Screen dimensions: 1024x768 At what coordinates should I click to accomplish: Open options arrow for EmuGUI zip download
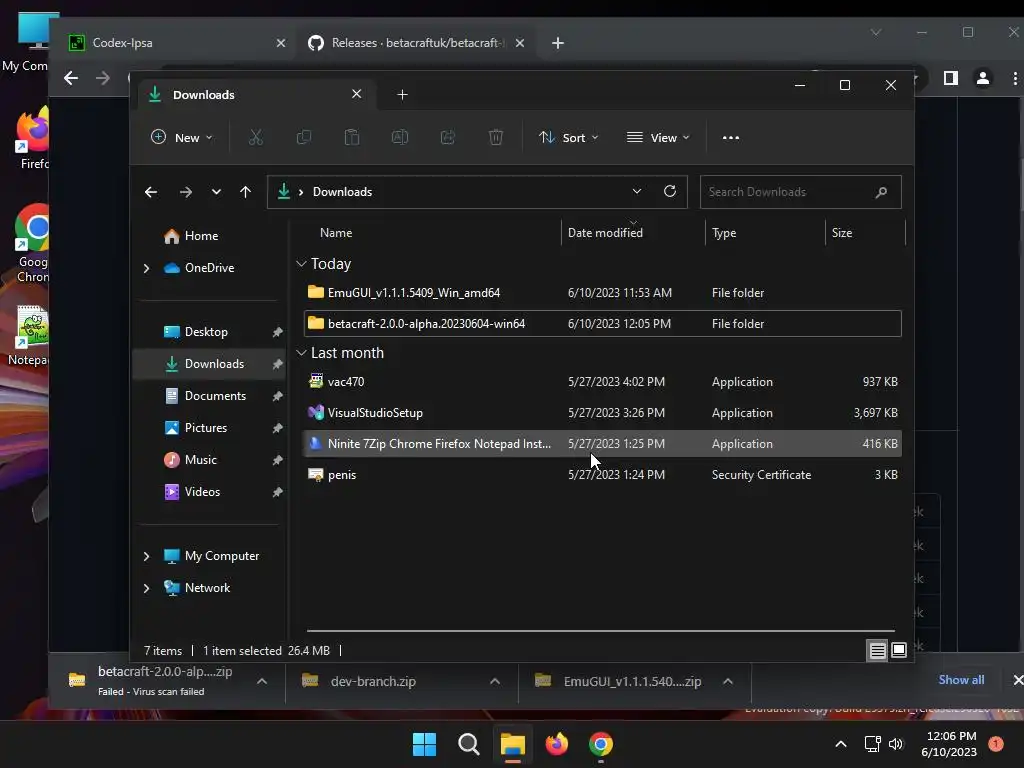click(728, 681)
